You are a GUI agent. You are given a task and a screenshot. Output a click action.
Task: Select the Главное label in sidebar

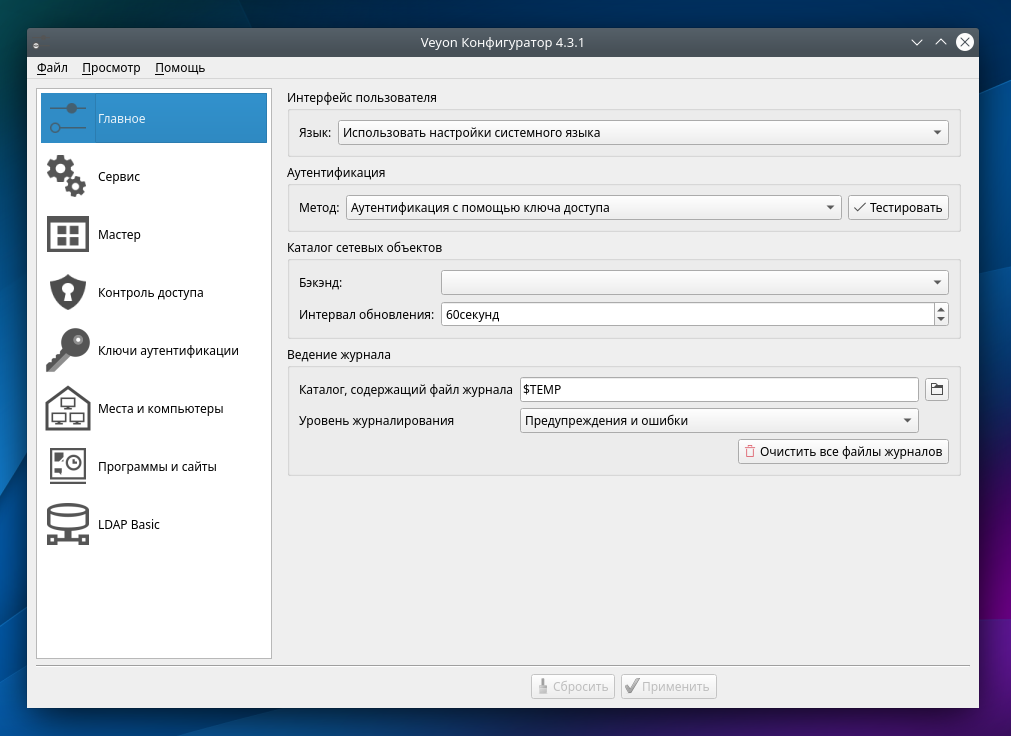(x=122, y=119)
